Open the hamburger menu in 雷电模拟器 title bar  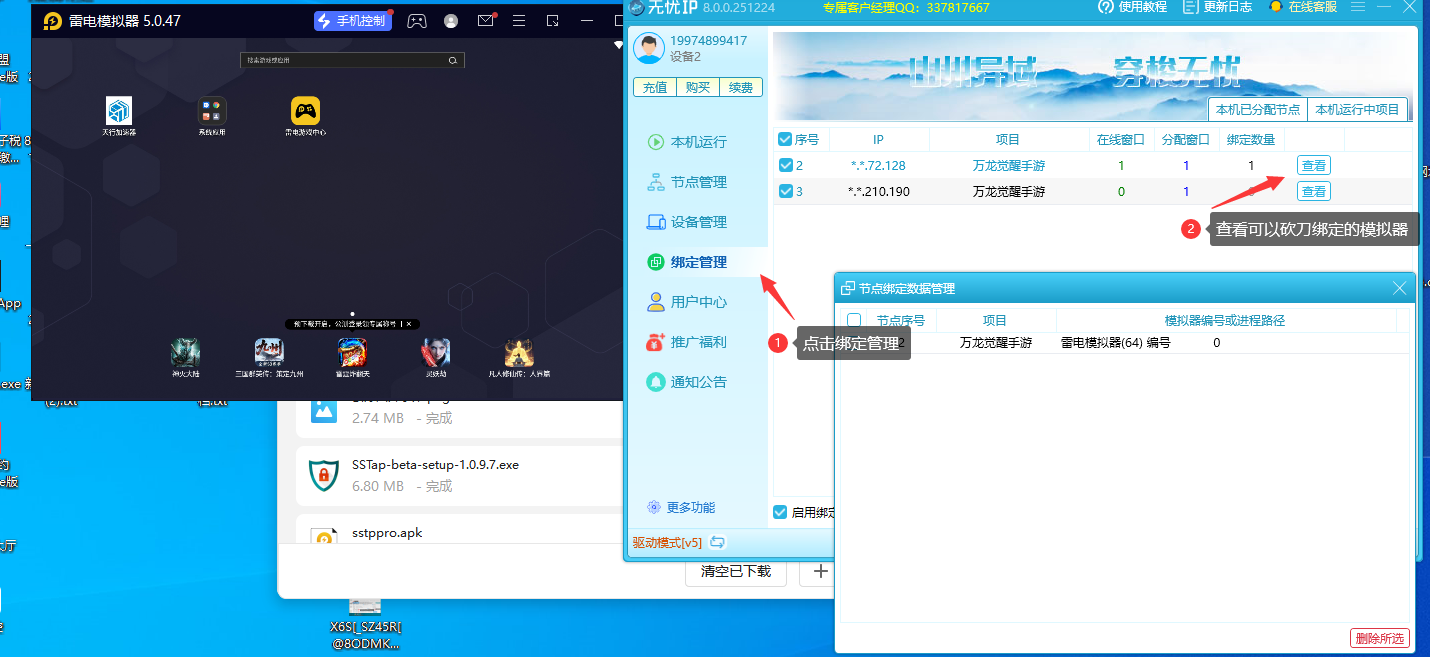pos(519,20)
